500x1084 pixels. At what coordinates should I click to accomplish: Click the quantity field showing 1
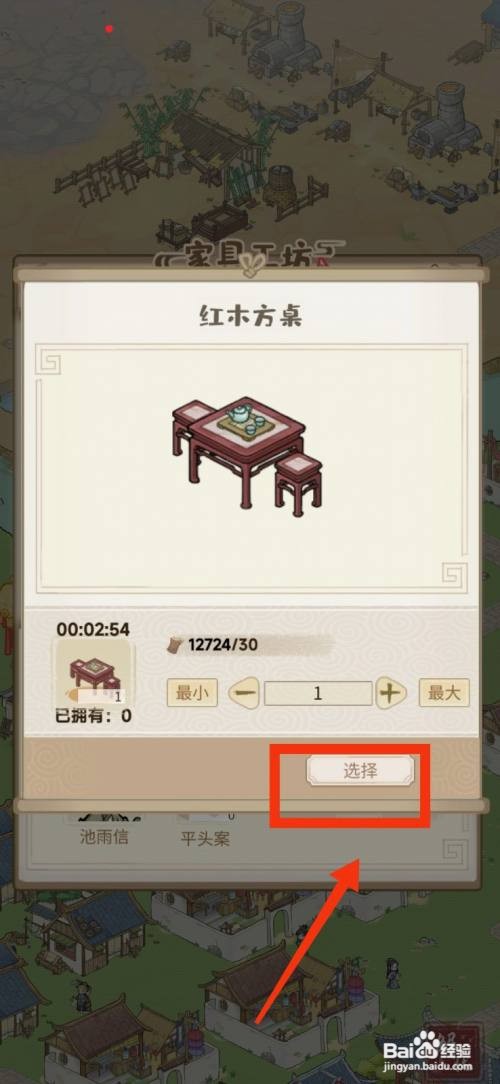318,693
